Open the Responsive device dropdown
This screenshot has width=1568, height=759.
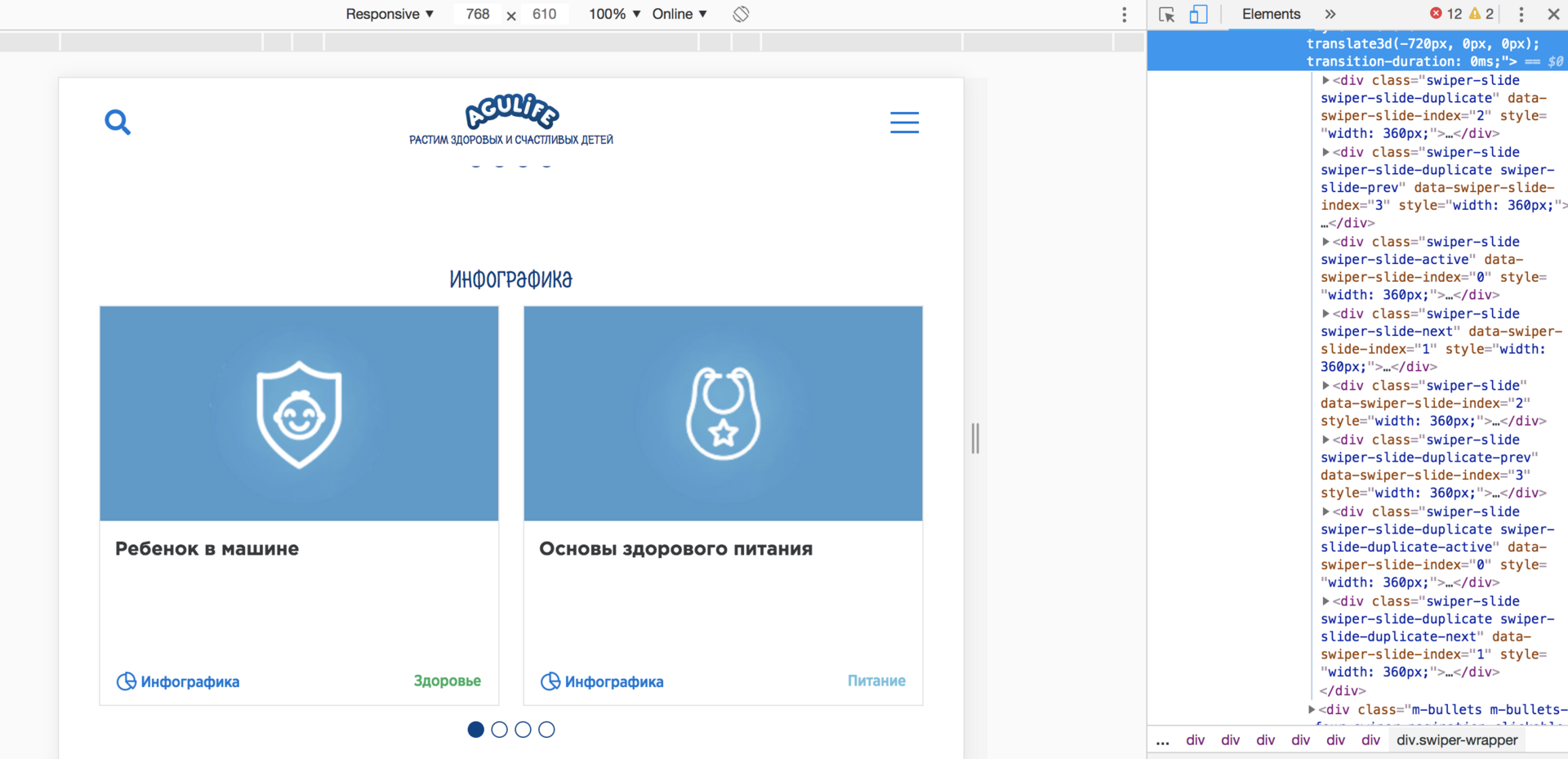click(x=390, y=14)
